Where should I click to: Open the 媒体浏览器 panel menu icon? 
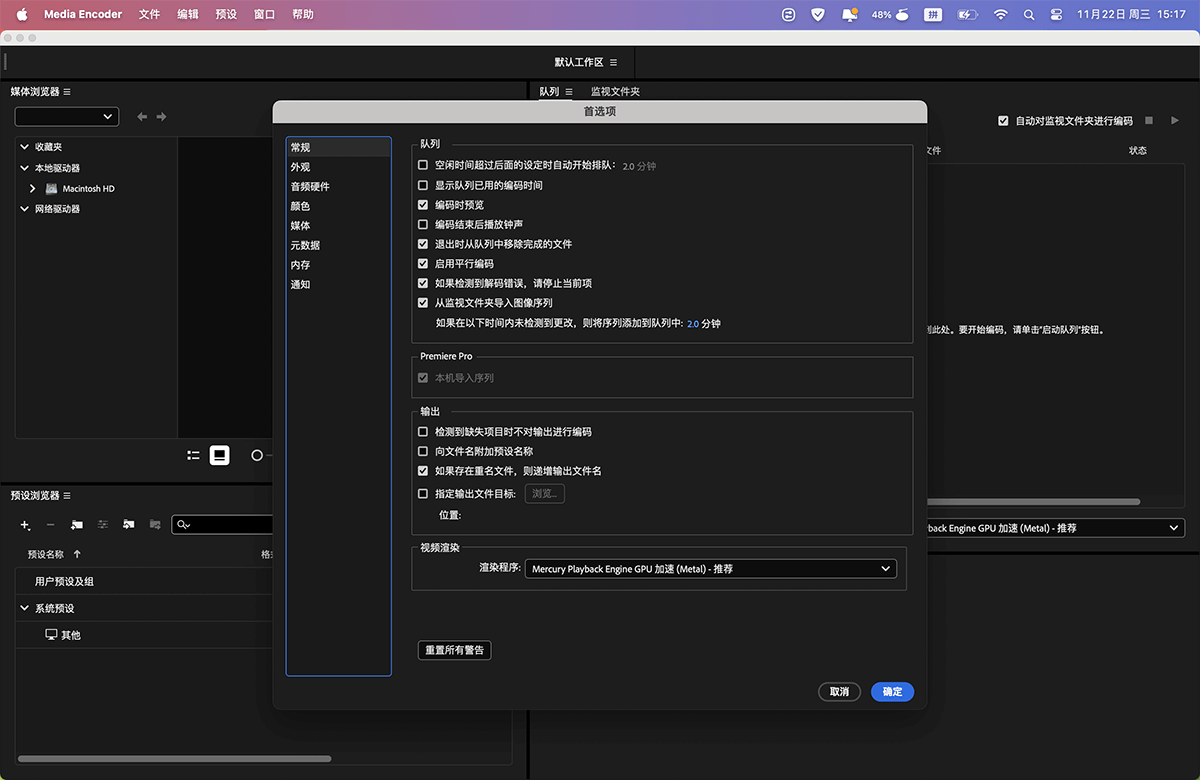[67, 92]
